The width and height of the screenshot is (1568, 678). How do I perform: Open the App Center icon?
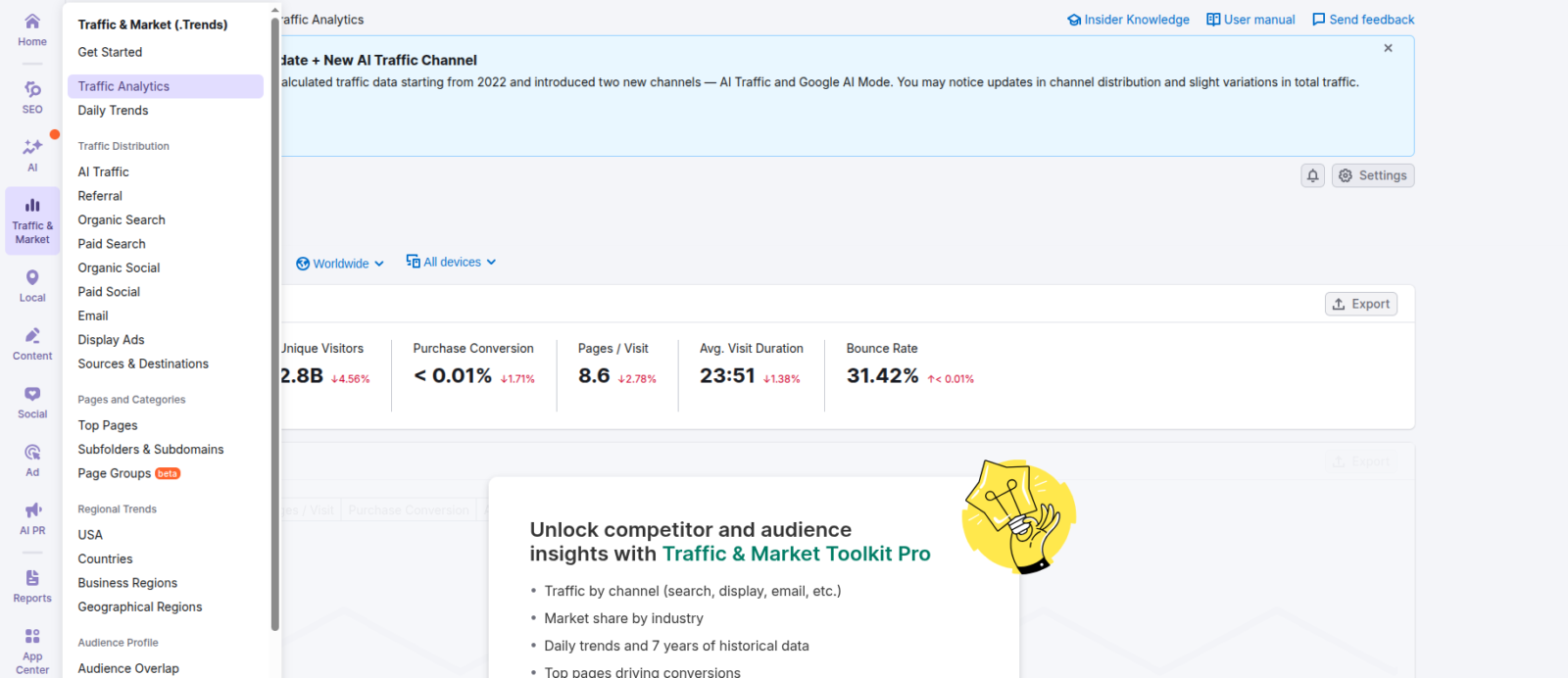coord(32,638)
